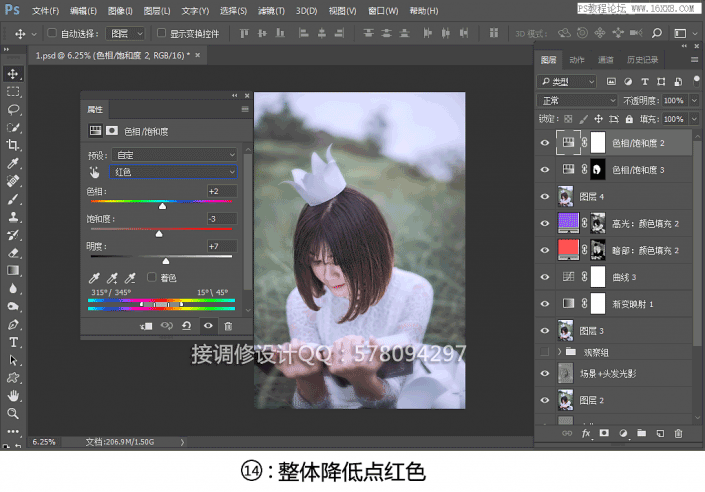705x492 pixels.
Task: Select the 图层 3 layer
Action: (614, 331)
